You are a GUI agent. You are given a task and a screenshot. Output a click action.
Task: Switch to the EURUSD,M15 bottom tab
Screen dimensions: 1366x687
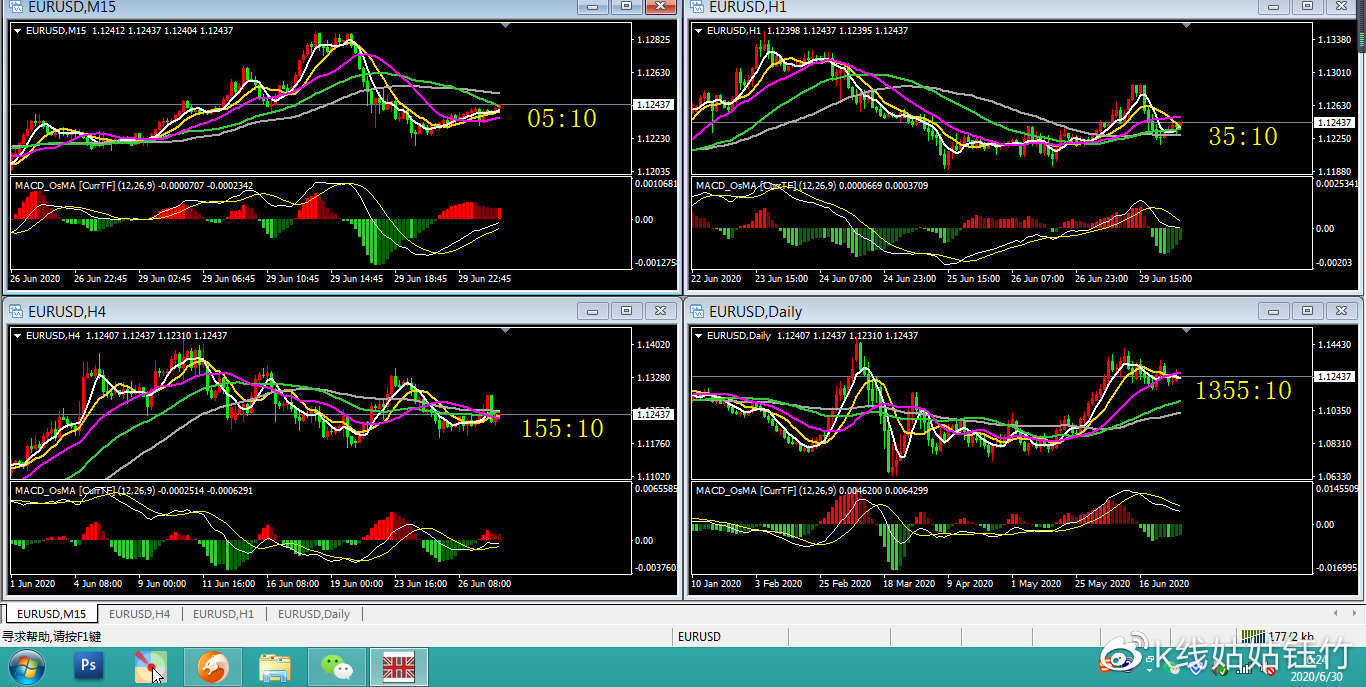51,614
